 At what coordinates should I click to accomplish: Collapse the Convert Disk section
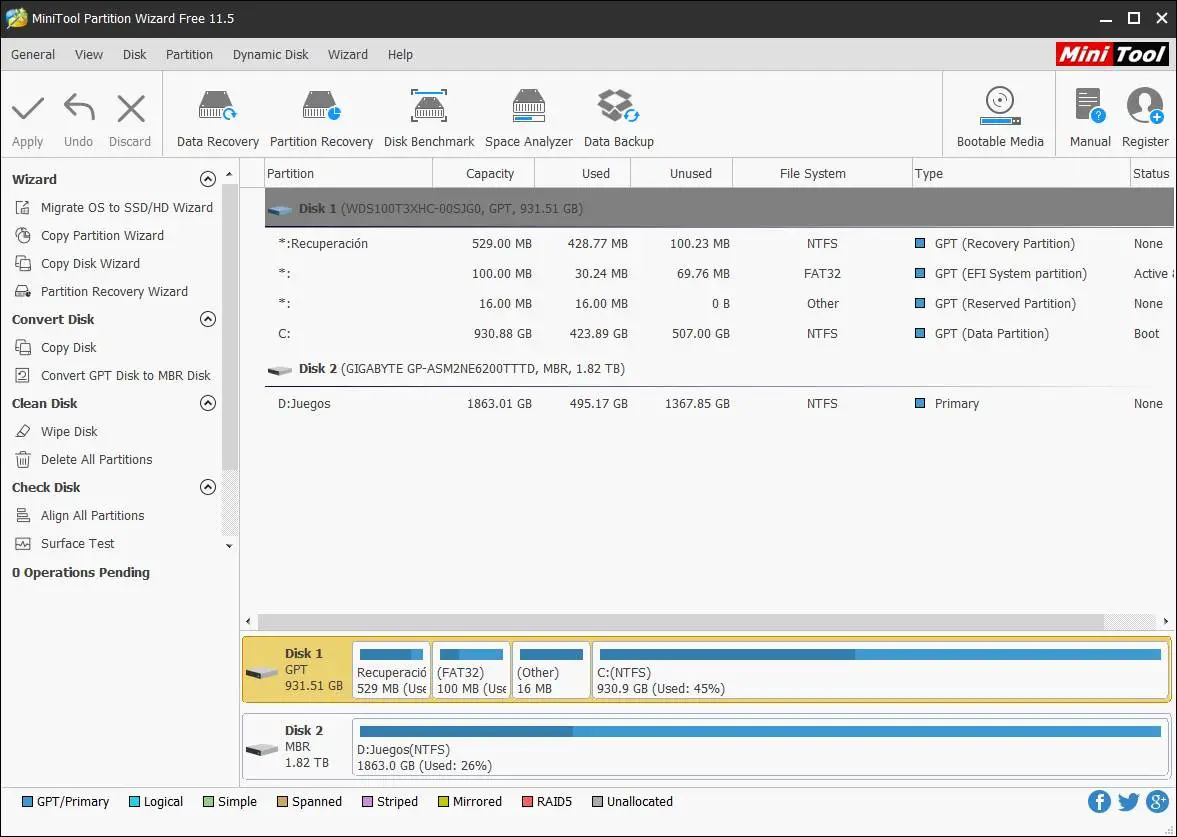(x=208, y=320)
